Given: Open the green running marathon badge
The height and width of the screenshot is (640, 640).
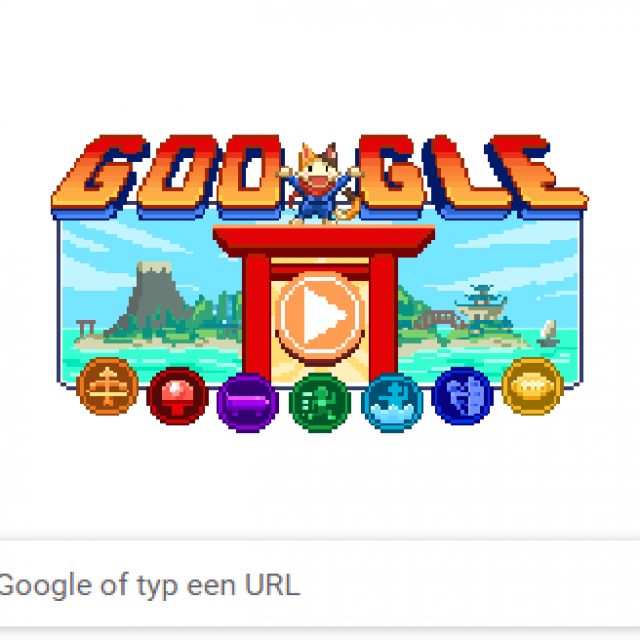Looking at the screenshot, I should (320, 402).
